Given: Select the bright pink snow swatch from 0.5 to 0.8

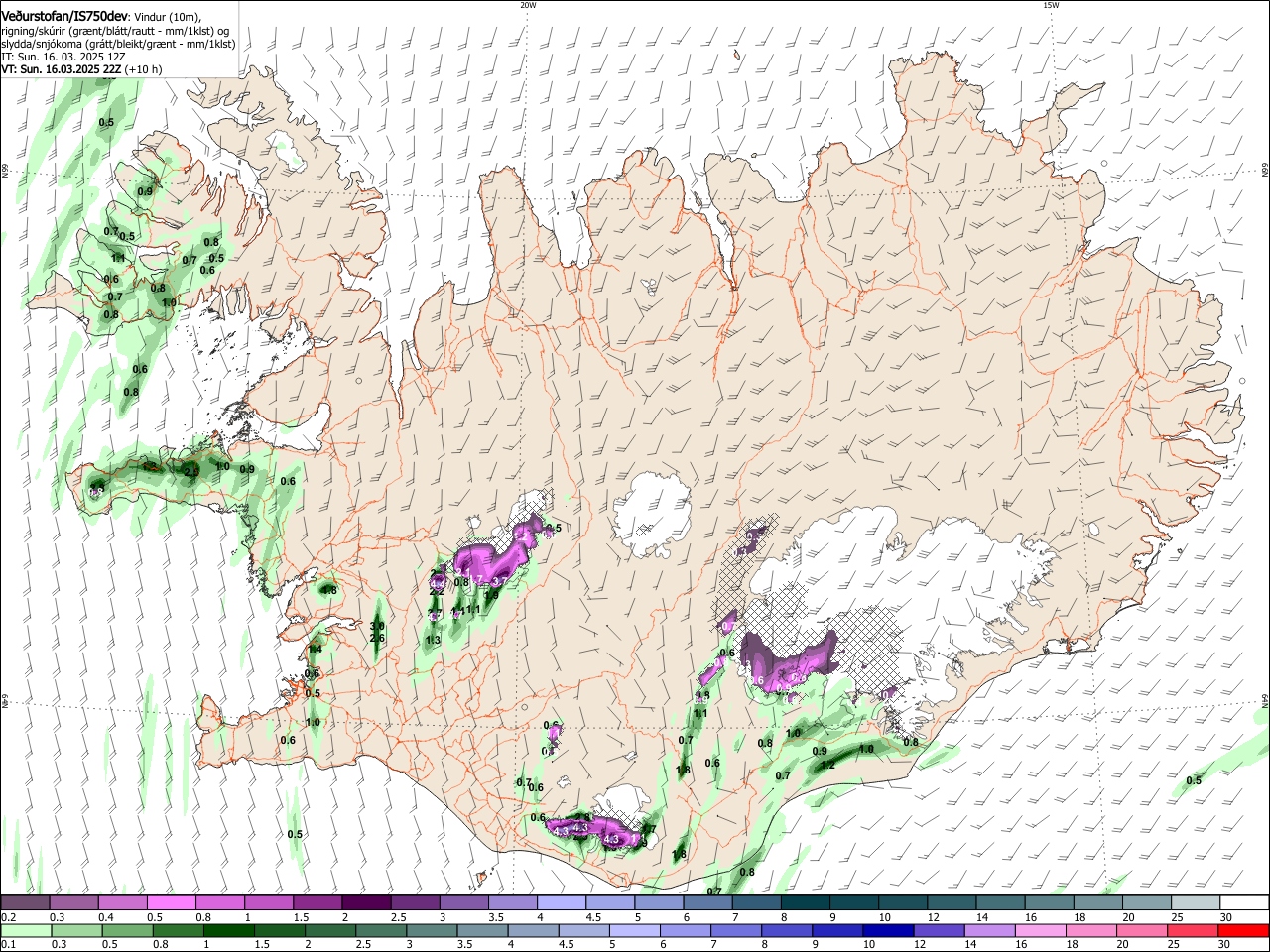Looking at the screenshot, I should (x=172, y=903).
